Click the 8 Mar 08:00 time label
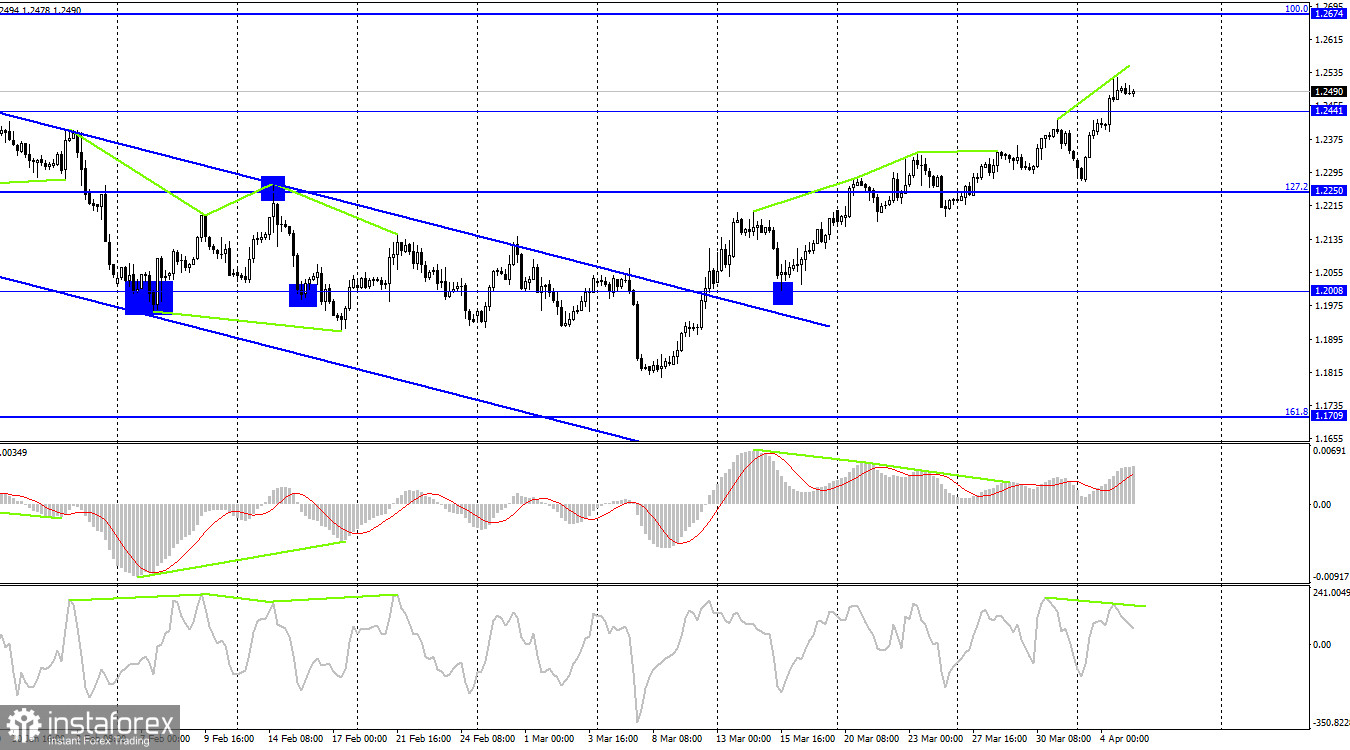 pyautogui.click(x=677, y=739)
